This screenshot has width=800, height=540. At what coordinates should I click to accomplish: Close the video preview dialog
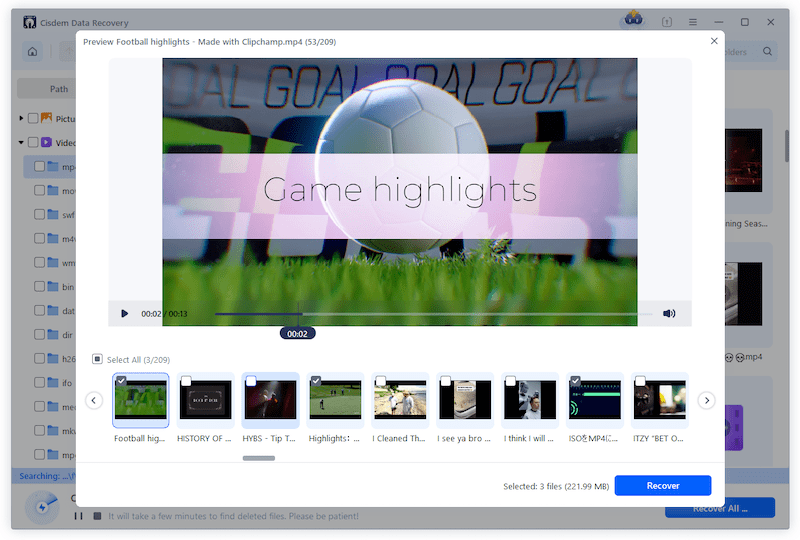point(713,41)
